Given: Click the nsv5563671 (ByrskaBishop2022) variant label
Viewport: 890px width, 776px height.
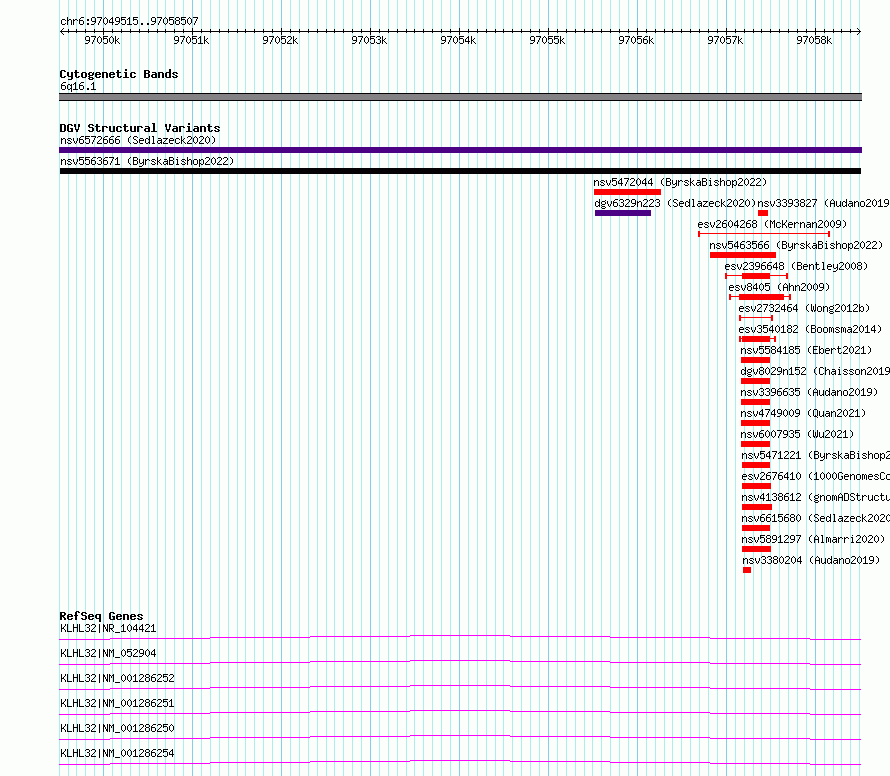Looking at the screenshot, I should [147, 161].
